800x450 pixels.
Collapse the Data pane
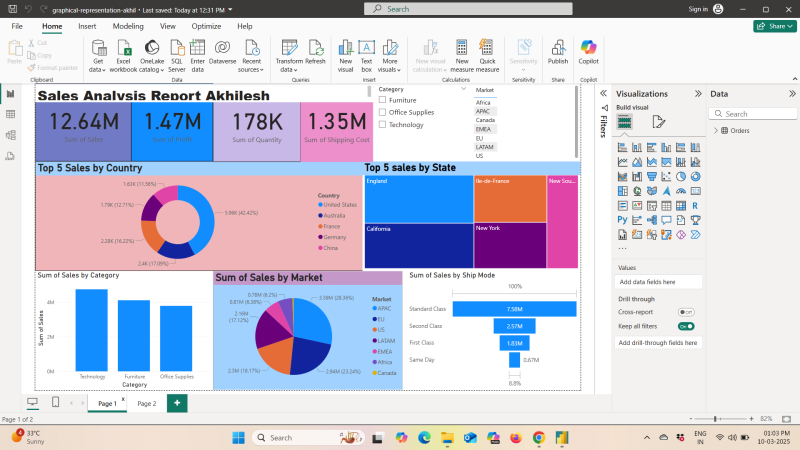(792, 94)
